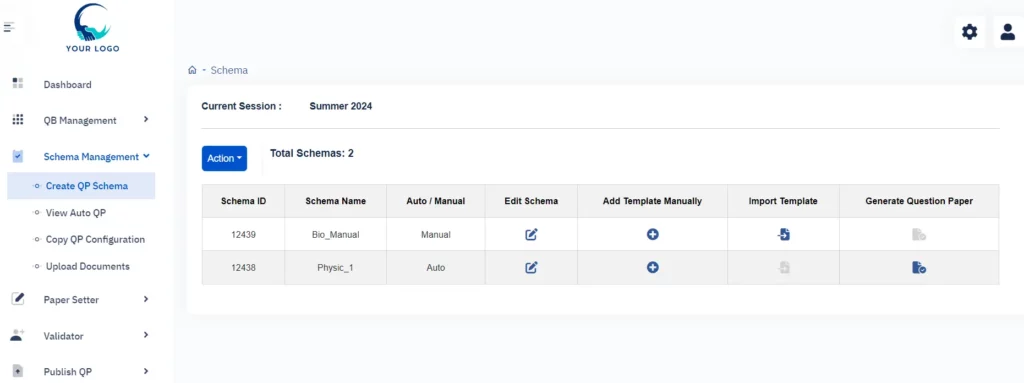Viewport: 1024px width, 383px height.
Task: Expand Publish QP chevron
Action: coord(146,371)
